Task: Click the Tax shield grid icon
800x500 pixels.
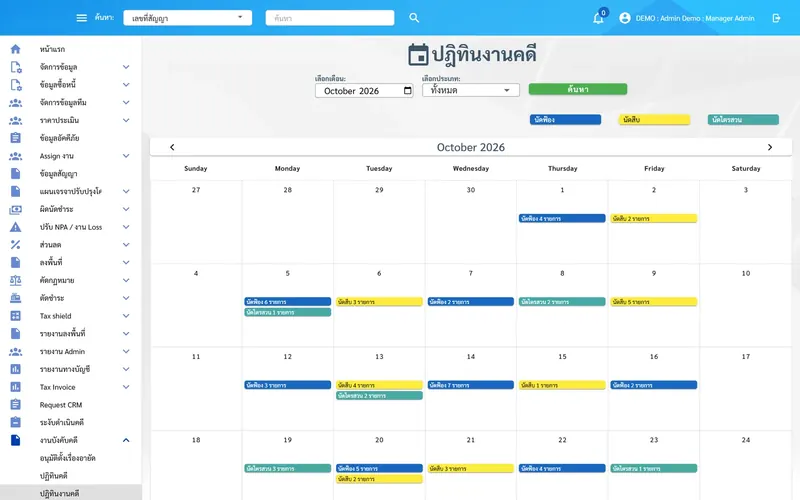Action: (x=15, y=316)
